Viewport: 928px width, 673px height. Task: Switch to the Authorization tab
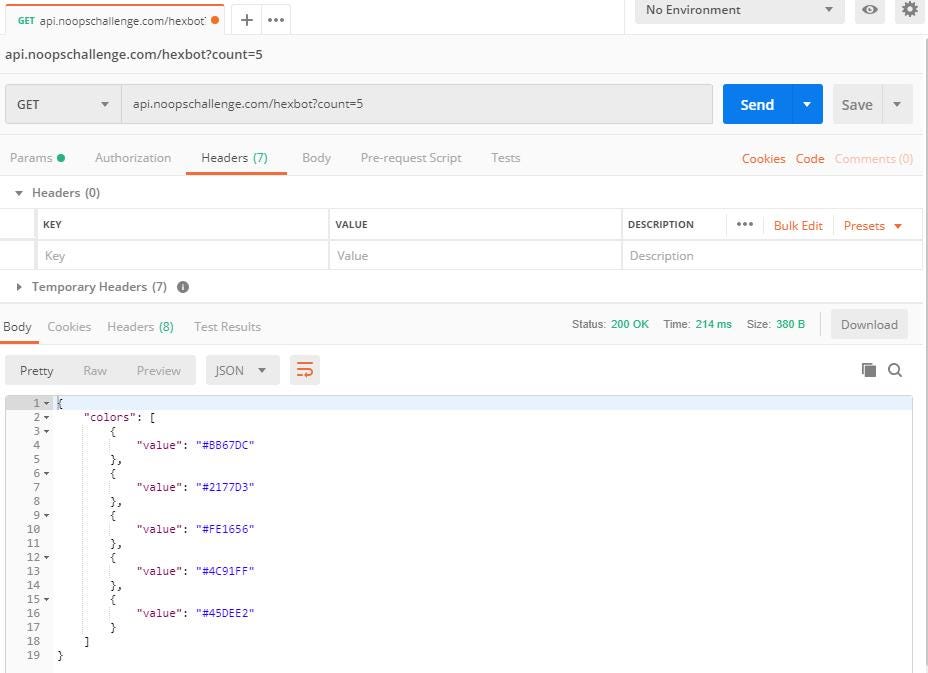(x=133, y=158)
